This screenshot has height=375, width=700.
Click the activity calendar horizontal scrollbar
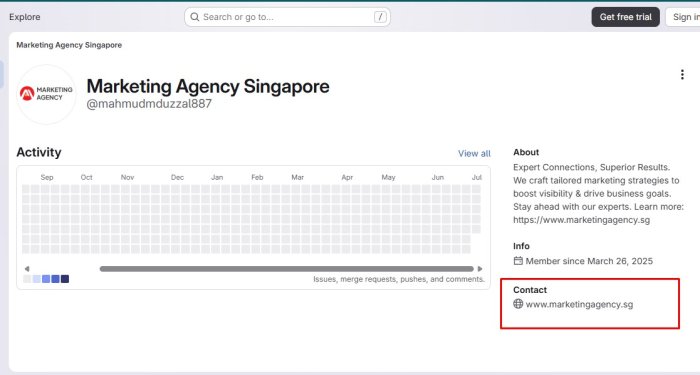(287, 269)
